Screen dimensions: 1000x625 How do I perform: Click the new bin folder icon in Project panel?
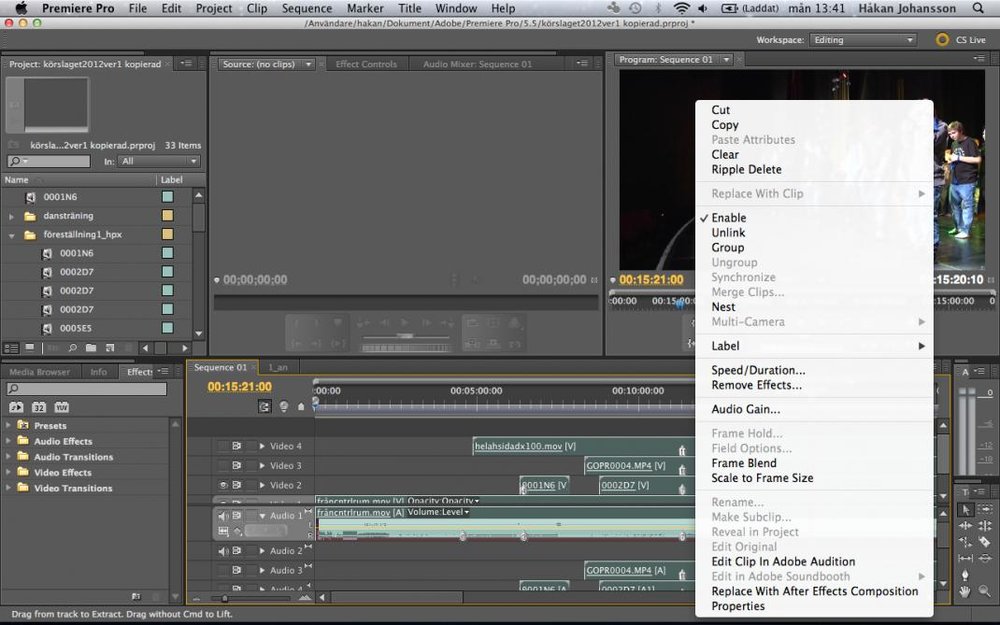click(91, 348)
